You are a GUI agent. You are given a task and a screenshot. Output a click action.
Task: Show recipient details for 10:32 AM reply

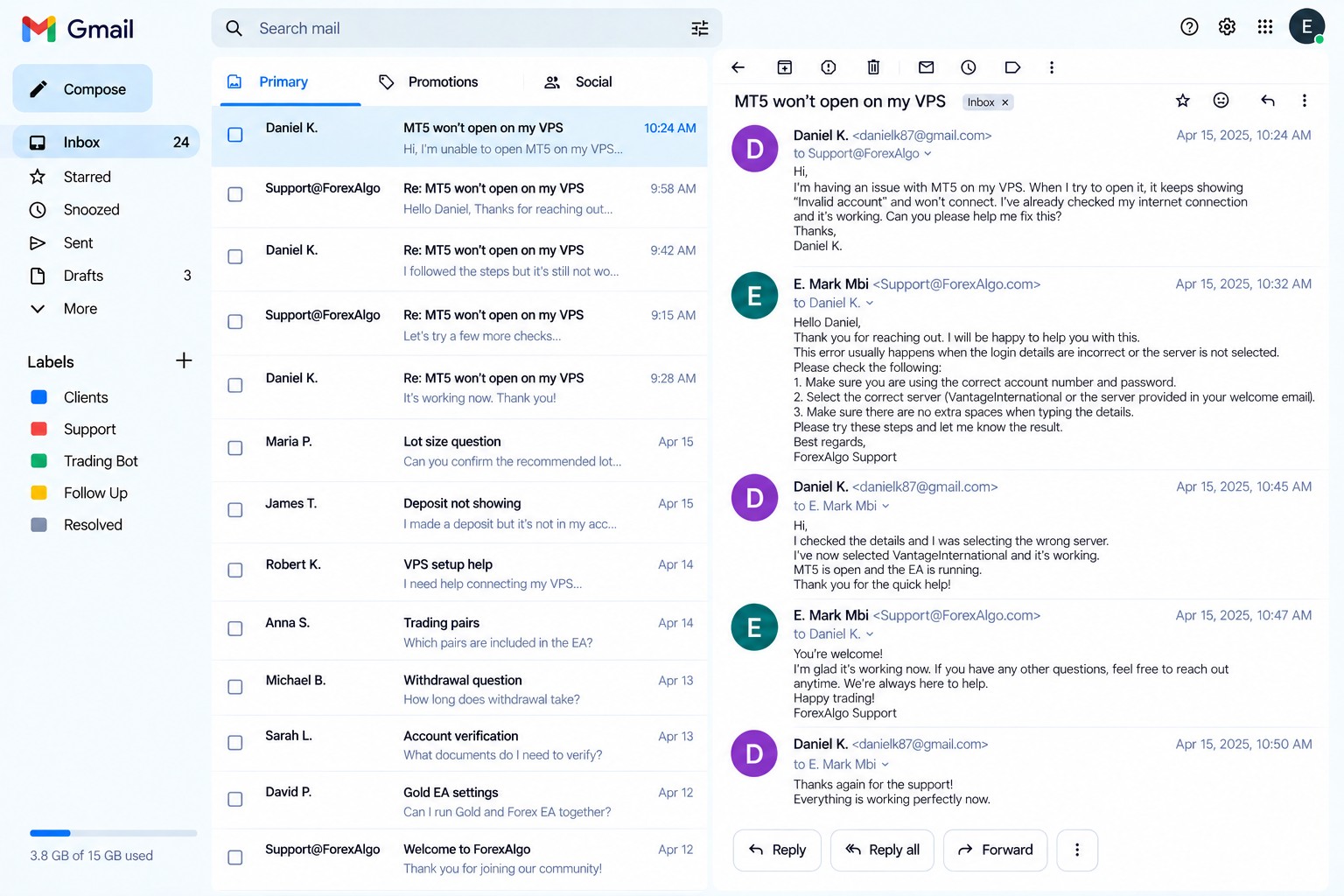point(869,304)
